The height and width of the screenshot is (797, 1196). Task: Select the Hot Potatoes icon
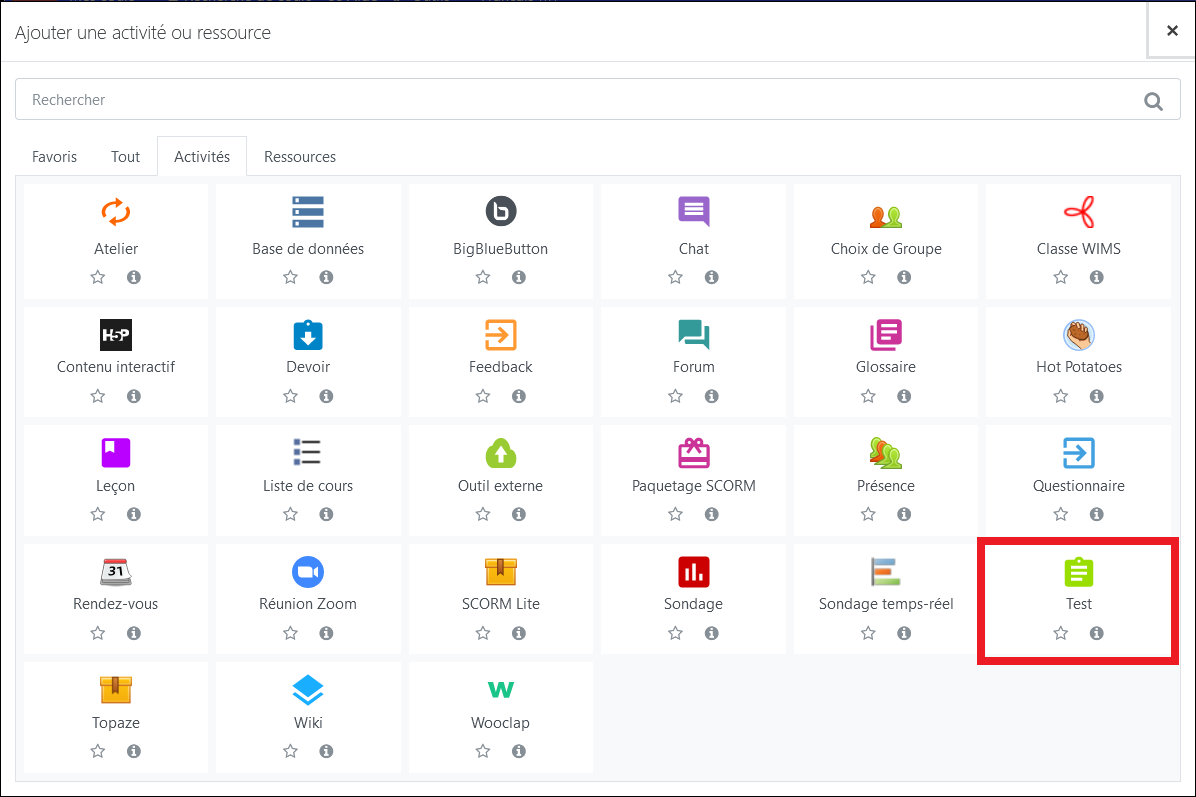1078,334
